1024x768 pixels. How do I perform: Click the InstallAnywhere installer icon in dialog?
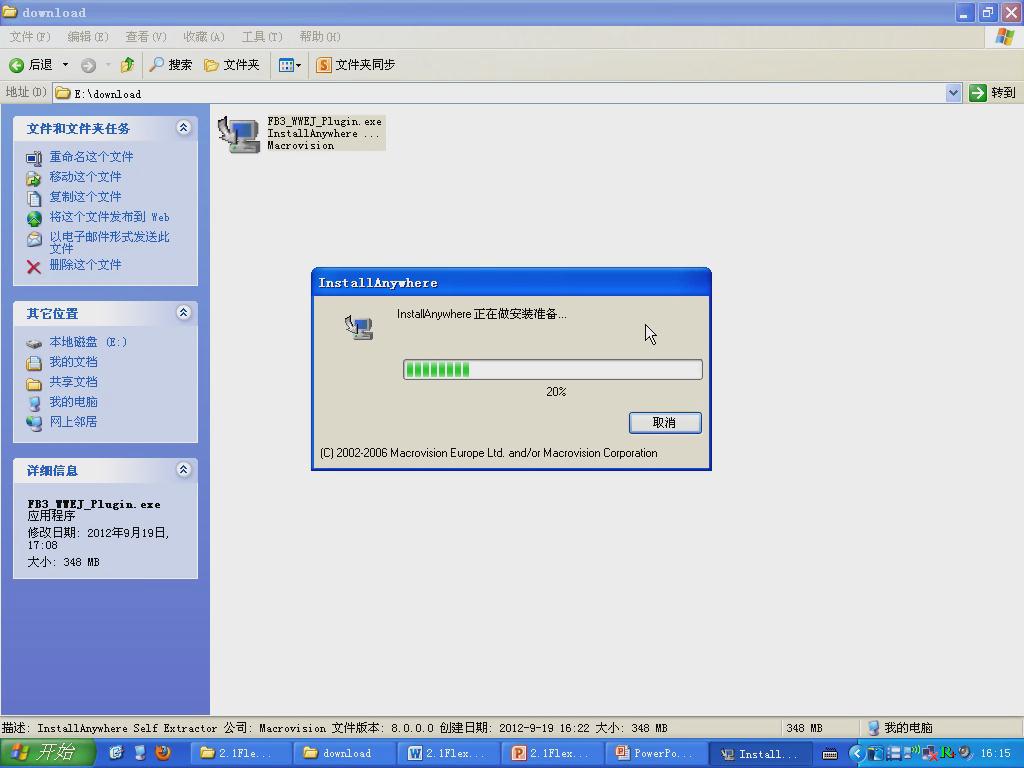pyautogui.click(x=359, y=327)
